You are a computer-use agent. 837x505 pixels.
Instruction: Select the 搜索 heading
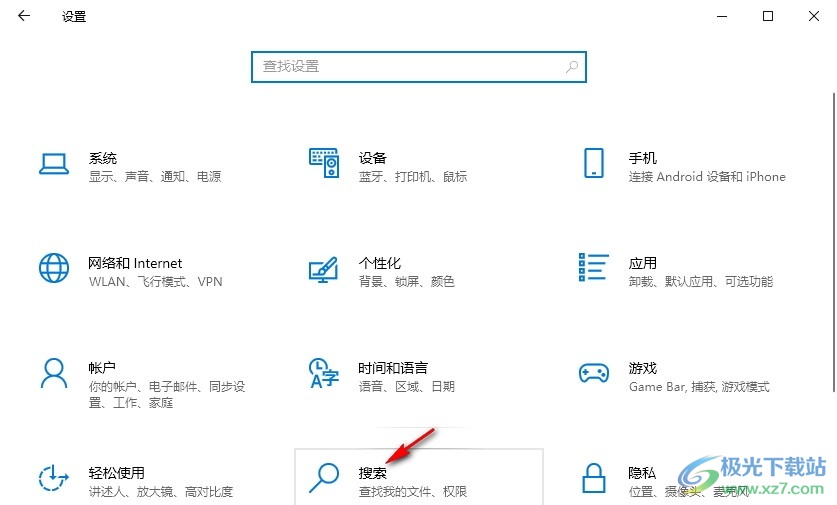tap(373, 473)
